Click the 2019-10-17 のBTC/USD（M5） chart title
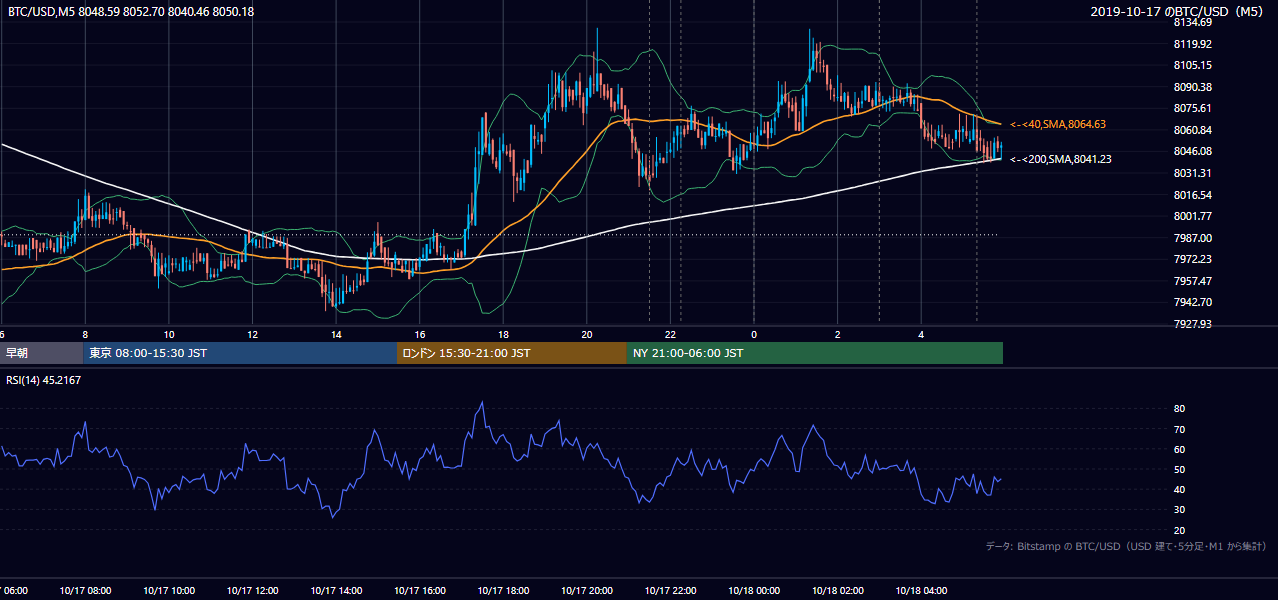This screenshot has height=600, width=1278. (x=1178, y=12)
